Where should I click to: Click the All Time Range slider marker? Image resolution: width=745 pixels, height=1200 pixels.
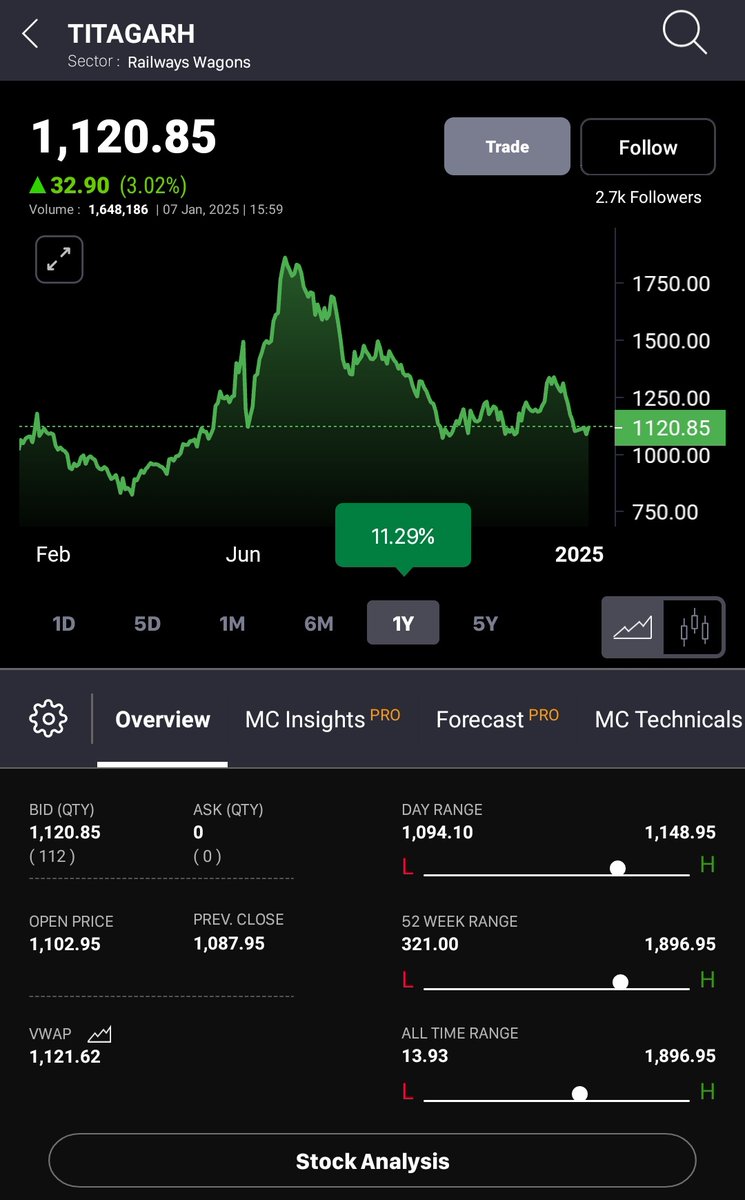coord(579,1093)
